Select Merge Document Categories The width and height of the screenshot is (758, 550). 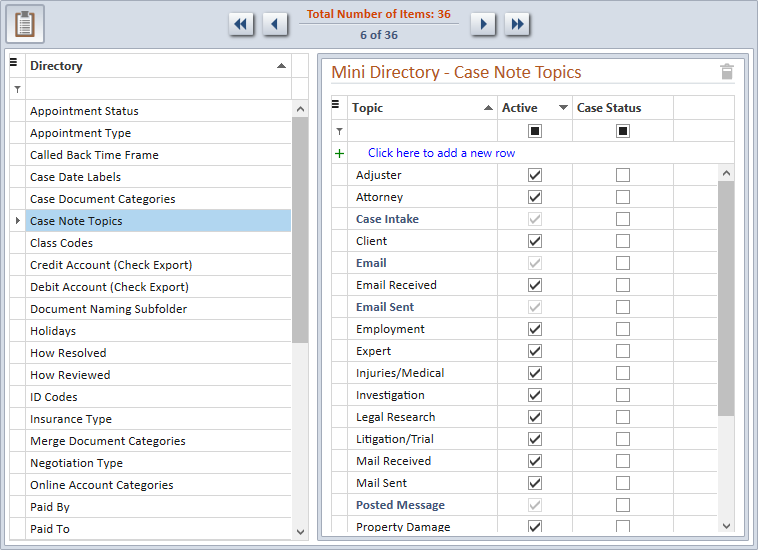[158, 441]
